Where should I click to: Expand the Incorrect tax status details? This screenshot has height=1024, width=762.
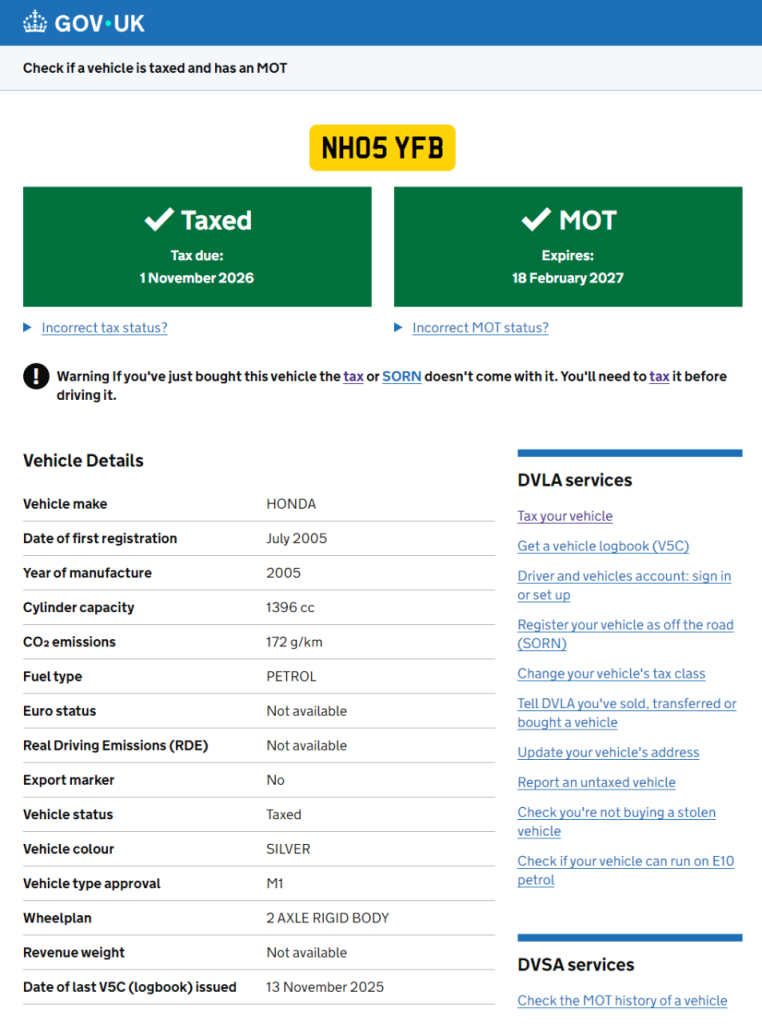click(104, 328)
